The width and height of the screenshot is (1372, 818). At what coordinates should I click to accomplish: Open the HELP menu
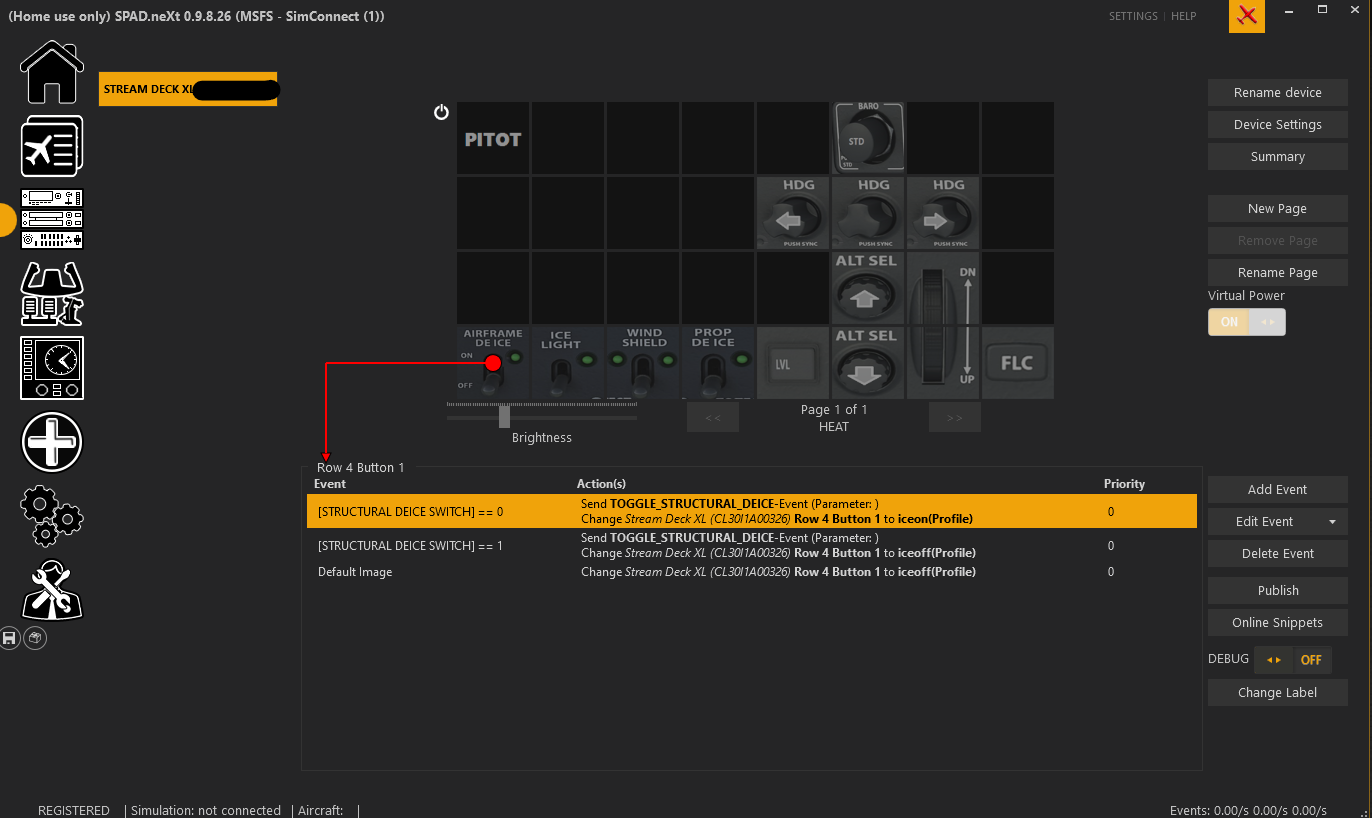pyautogui.click(x=1183, y=16)
